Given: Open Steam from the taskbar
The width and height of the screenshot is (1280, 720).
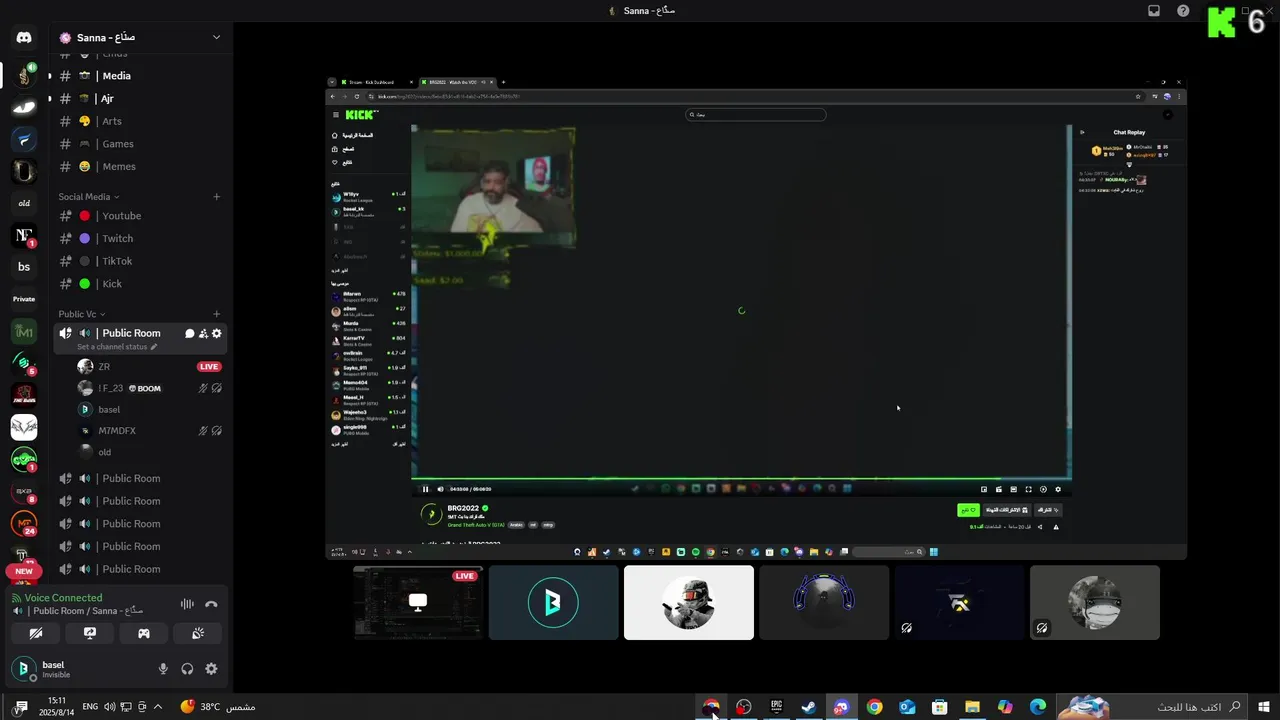Looking at the screenshot, I should pos(809,707).
